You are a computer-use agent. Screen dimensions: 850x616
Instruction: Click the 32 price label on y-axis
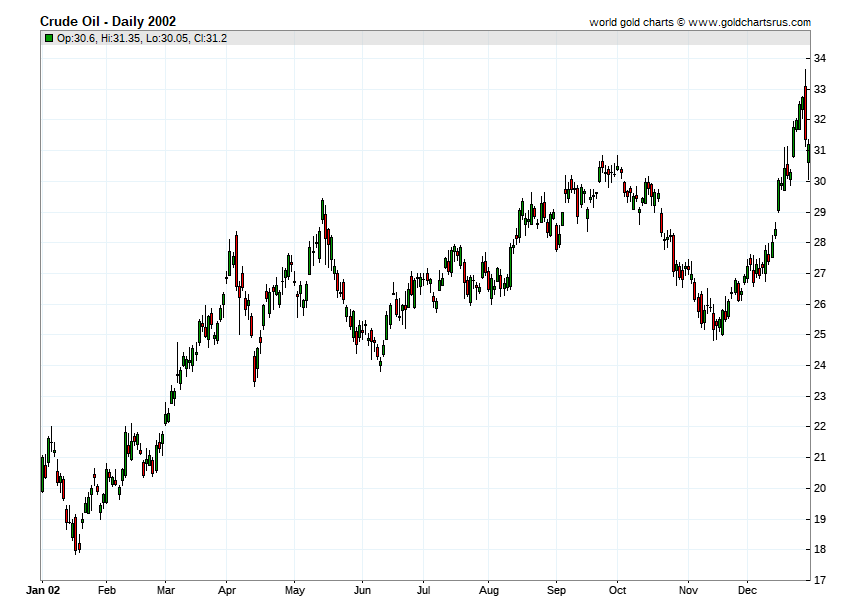click(820, 119)
